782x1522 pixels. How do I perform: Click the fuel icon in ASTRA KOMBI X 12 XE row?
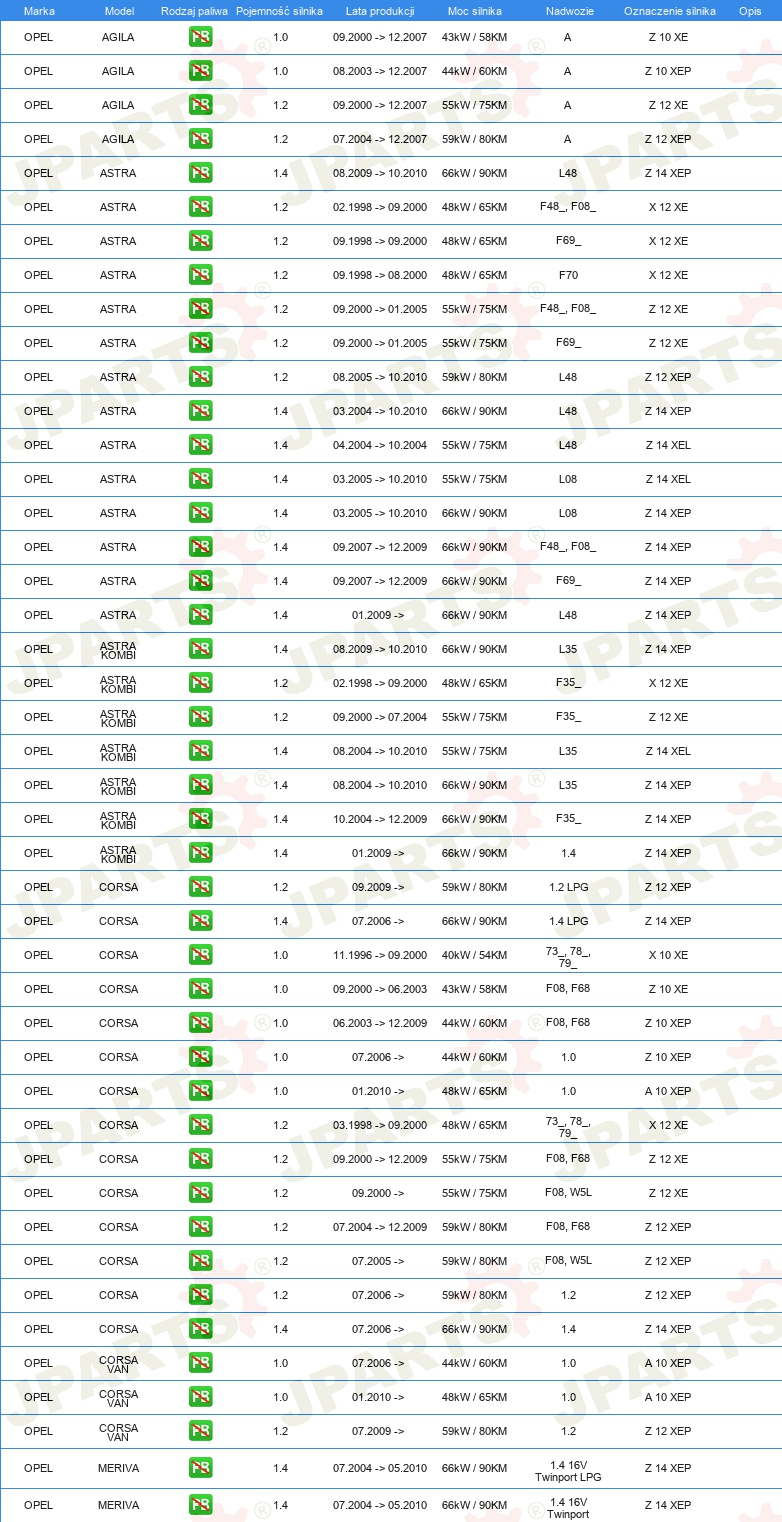click(x=200, y=683)
